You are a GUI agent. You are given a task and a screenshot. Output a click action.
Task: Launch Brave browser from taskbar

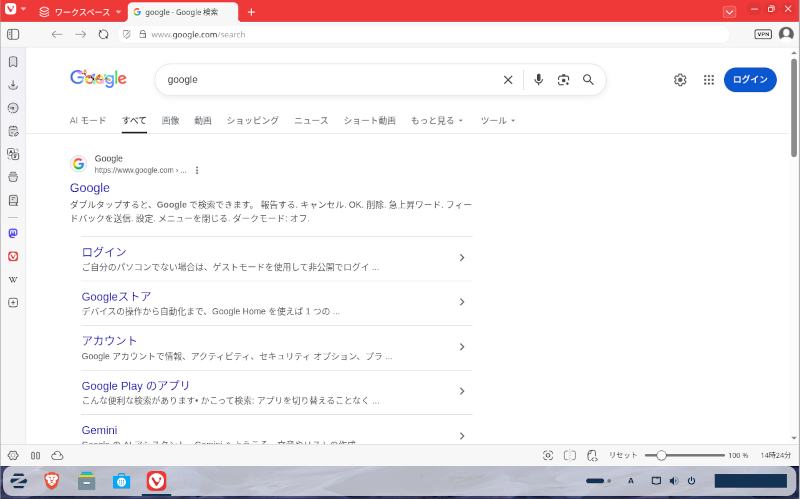coord(52,481)
